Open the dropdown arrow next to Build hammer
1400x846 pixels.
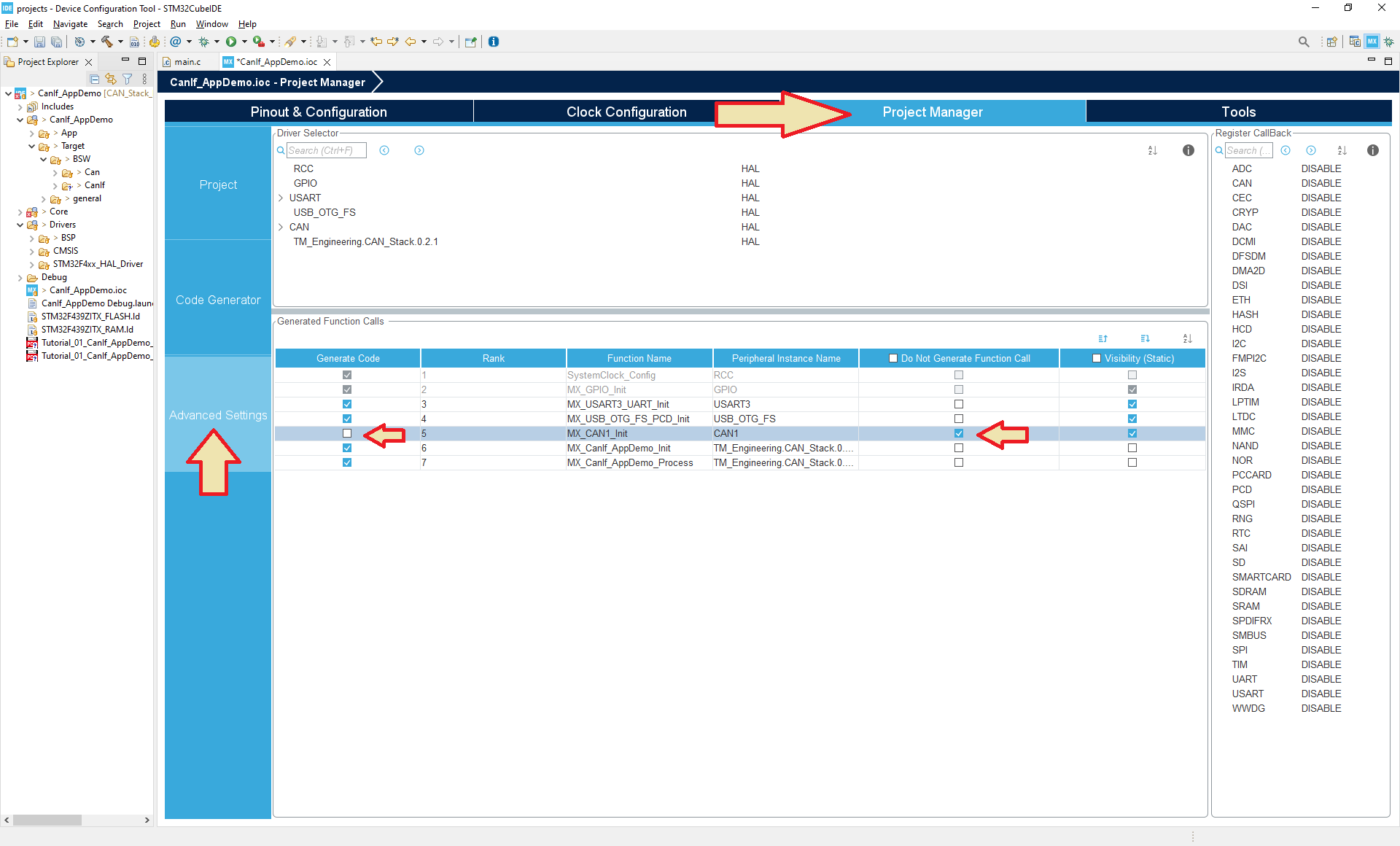click(x=120, y=42)
